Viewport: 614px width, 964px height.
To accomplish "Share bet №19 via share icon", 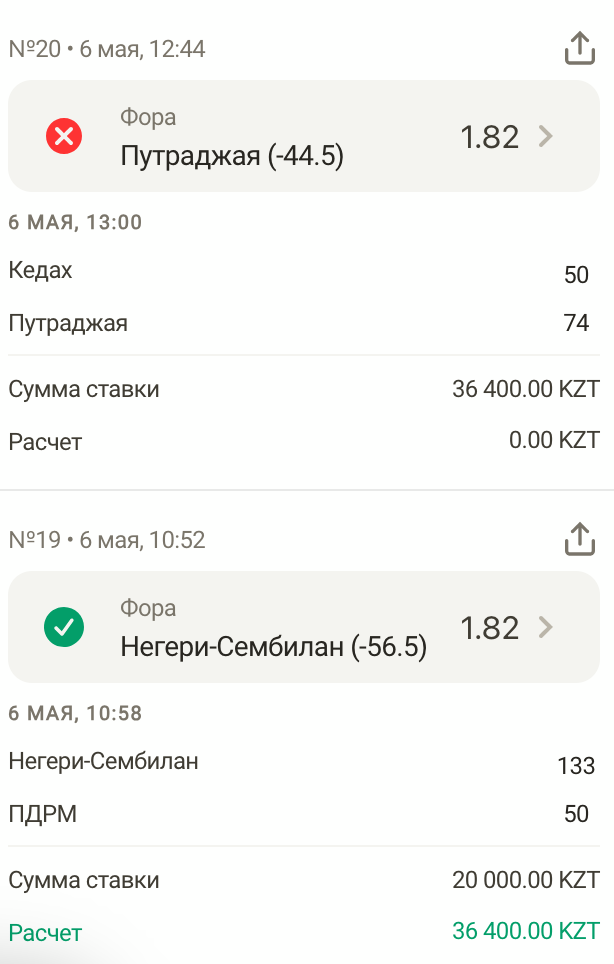I will 580,539.
